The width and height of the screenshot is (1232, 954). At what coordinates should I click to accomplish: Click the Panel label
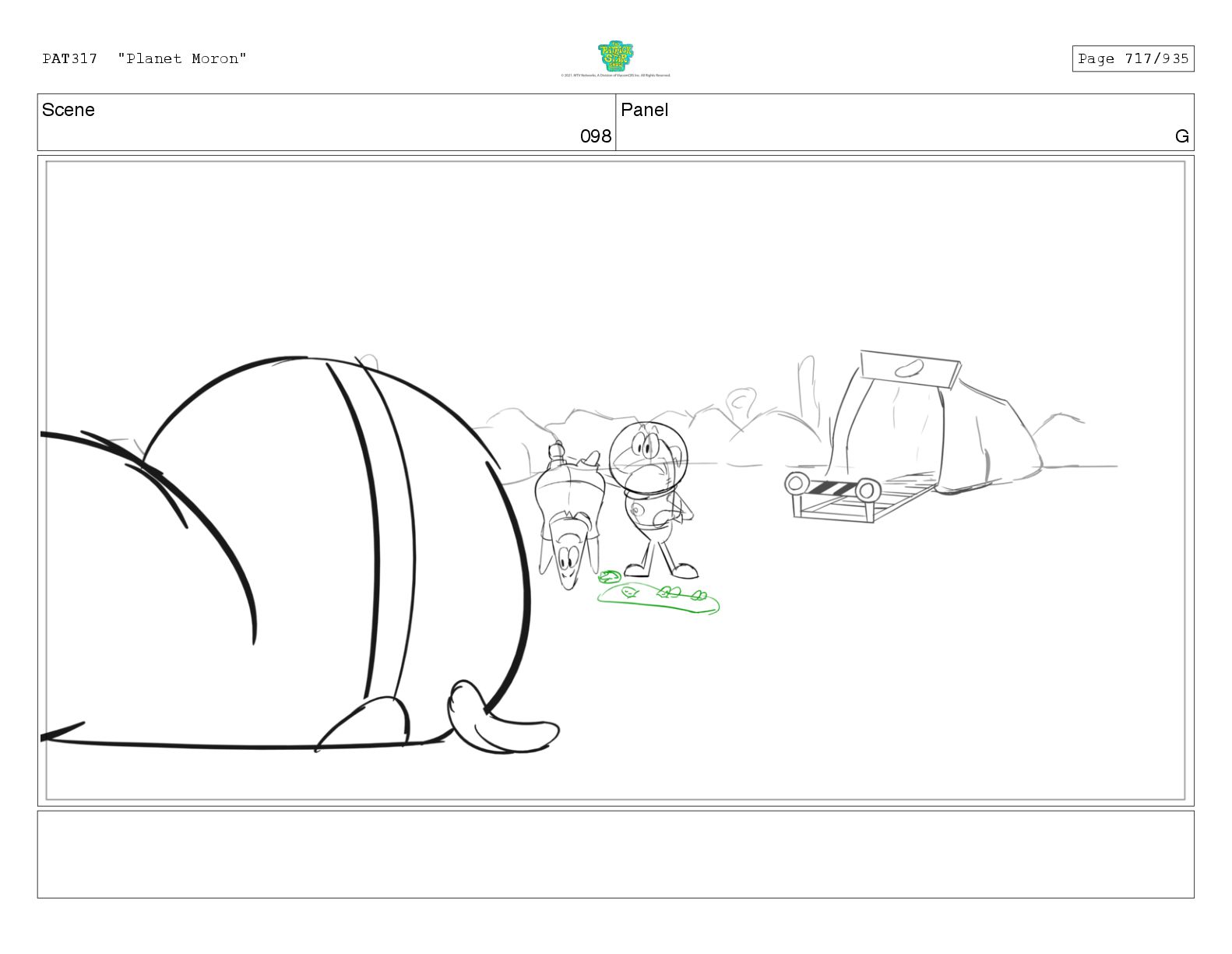(645, 110)
